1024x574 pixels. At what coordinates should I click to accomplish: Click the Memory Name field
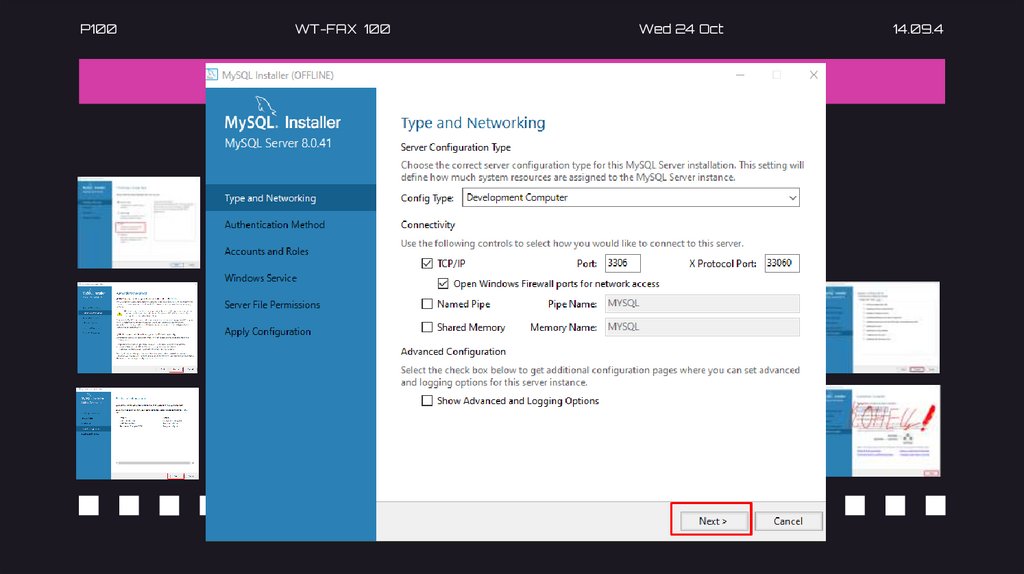click(702, 327)
